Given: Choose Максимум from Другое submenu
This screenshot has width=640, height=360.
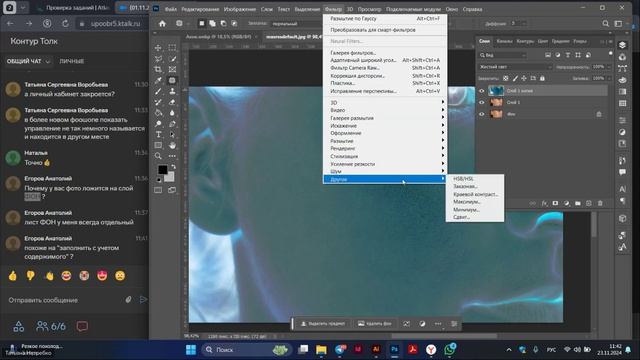Looking at the screenshot, I should pyautogui.click(x=475, y=202).
